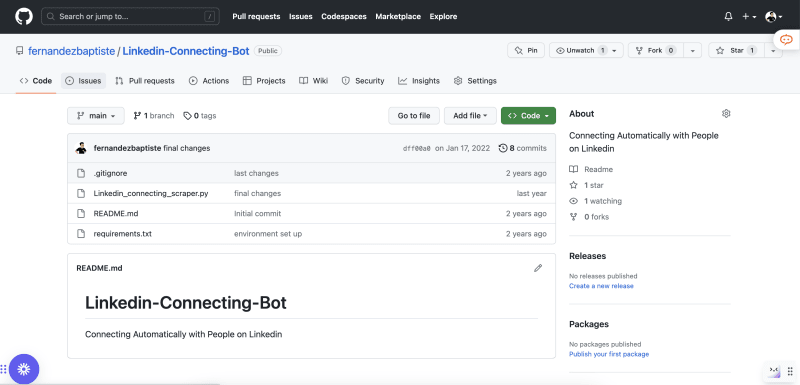Click Create a new release
The image size is (800, 385).
click(x=601, y=286)
